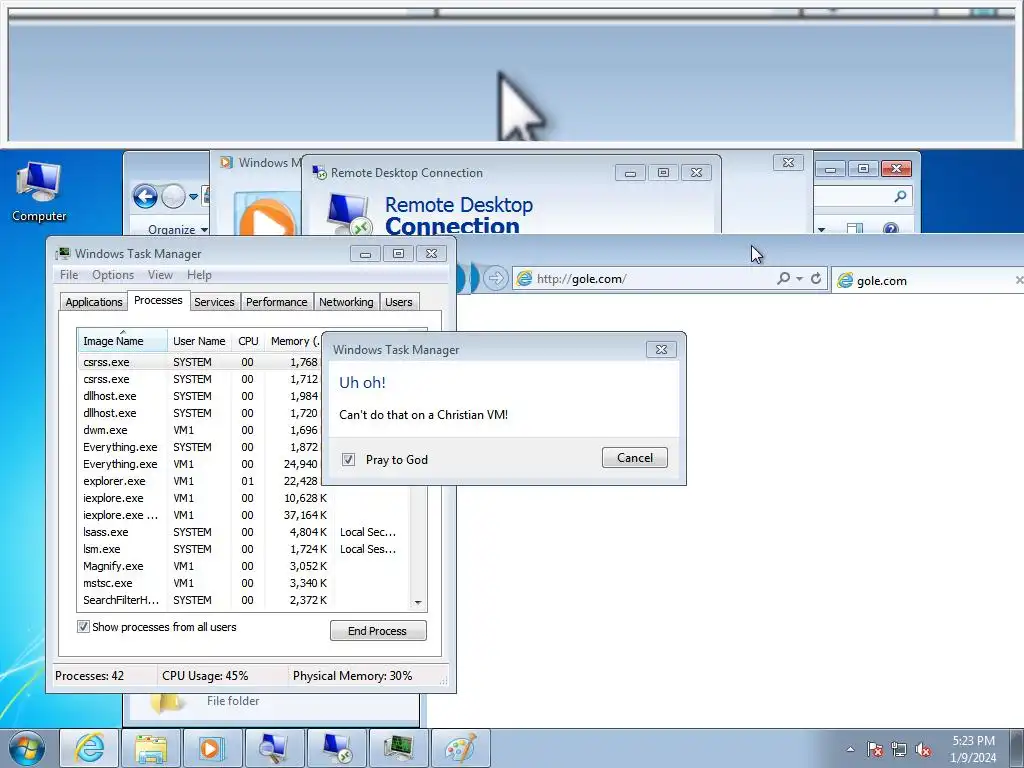The height and width of the screenshot is (768, 1024).
Task: Sort processes by CPU column
Action: 248,341
